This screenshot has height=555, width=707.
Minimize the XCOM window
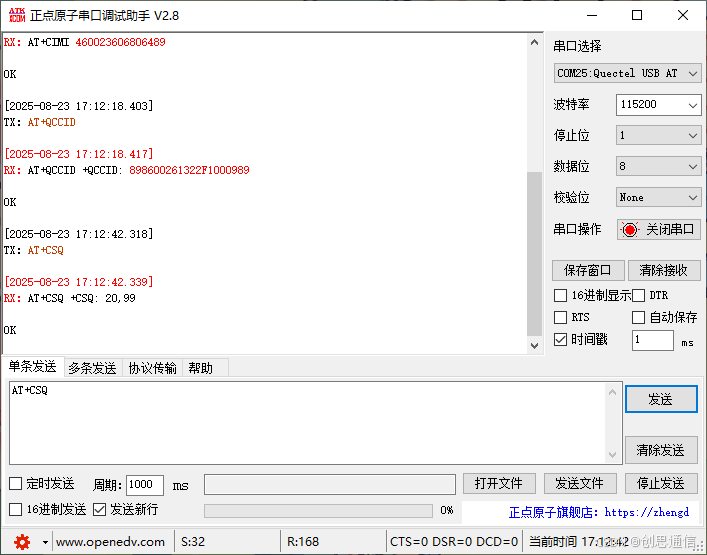[592, 15]
